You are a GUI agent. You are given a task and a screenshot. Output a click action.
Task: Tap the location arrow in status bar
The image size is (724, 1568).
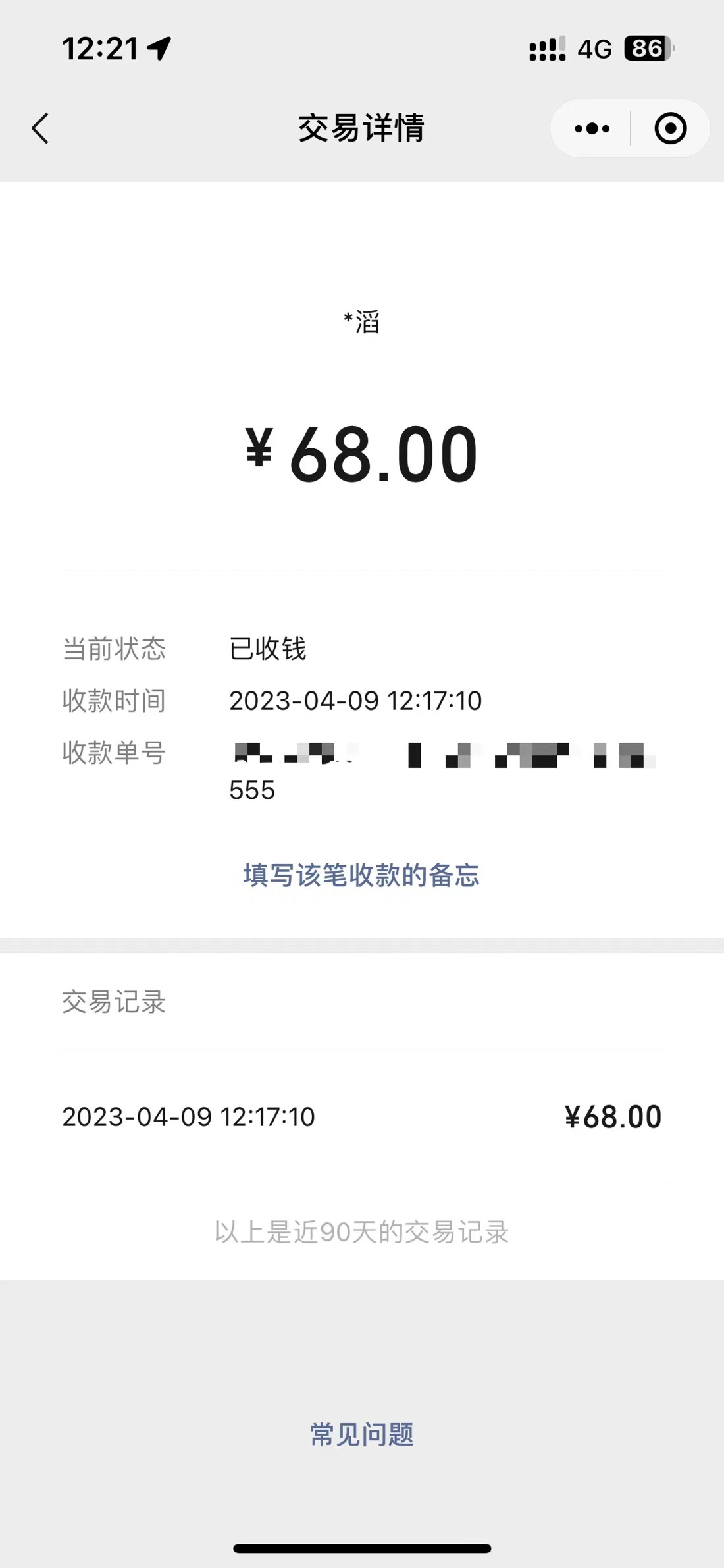point(159,48)
